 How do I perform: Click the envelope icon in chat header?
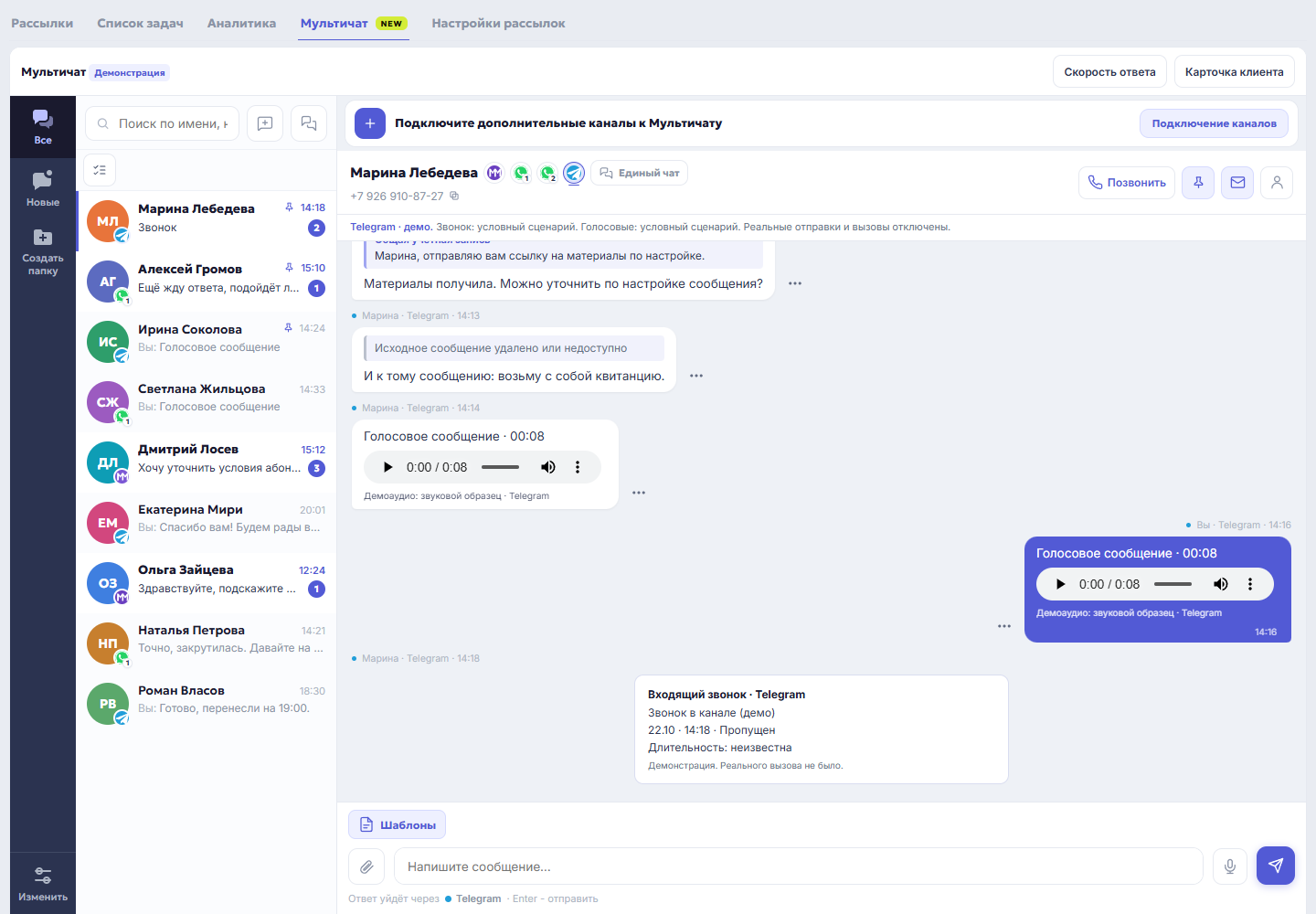(1237, 183)
